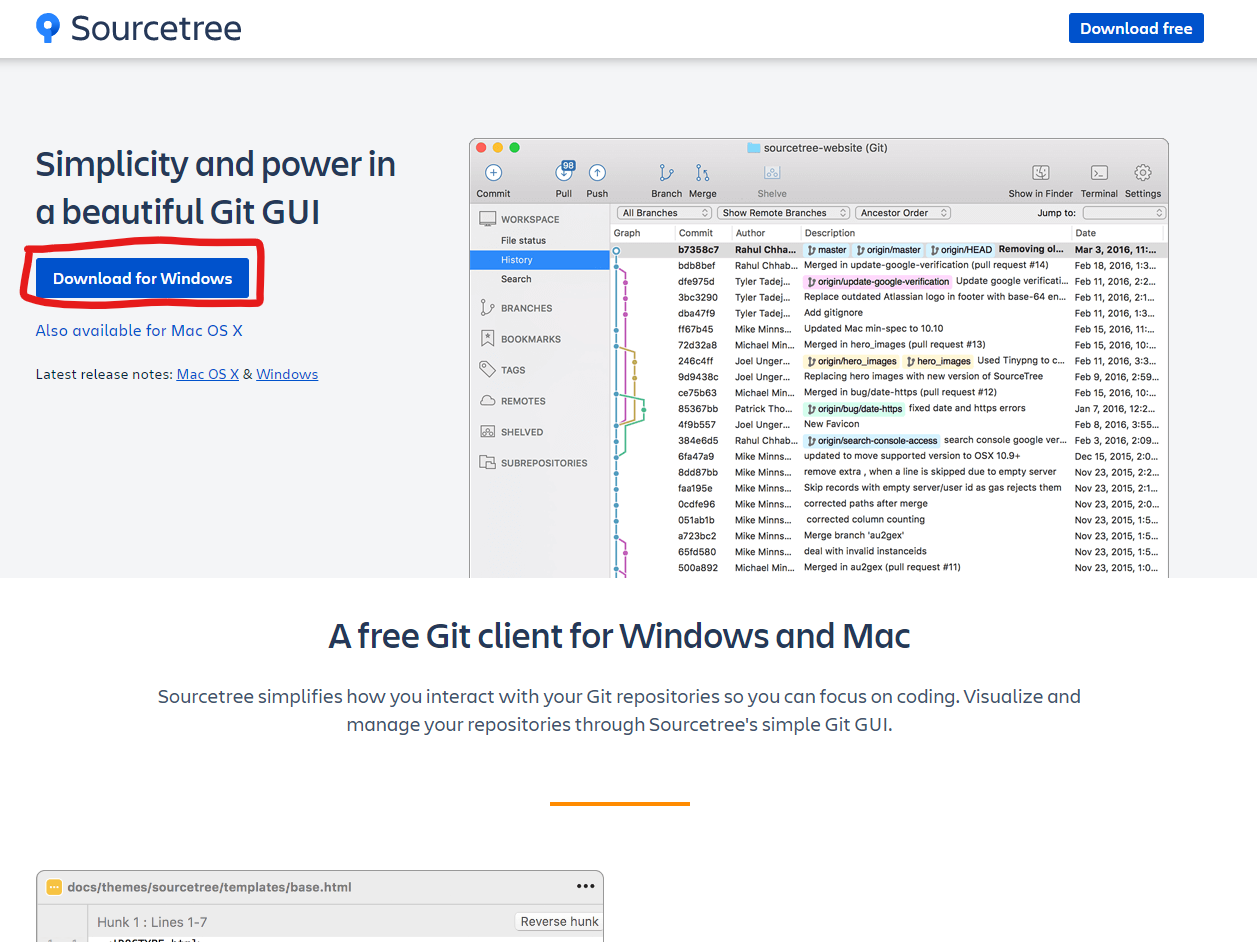The height and width of the screenshot is (942, 1257).
Task: Click the Show in Finder icon
Action: 1040,173
